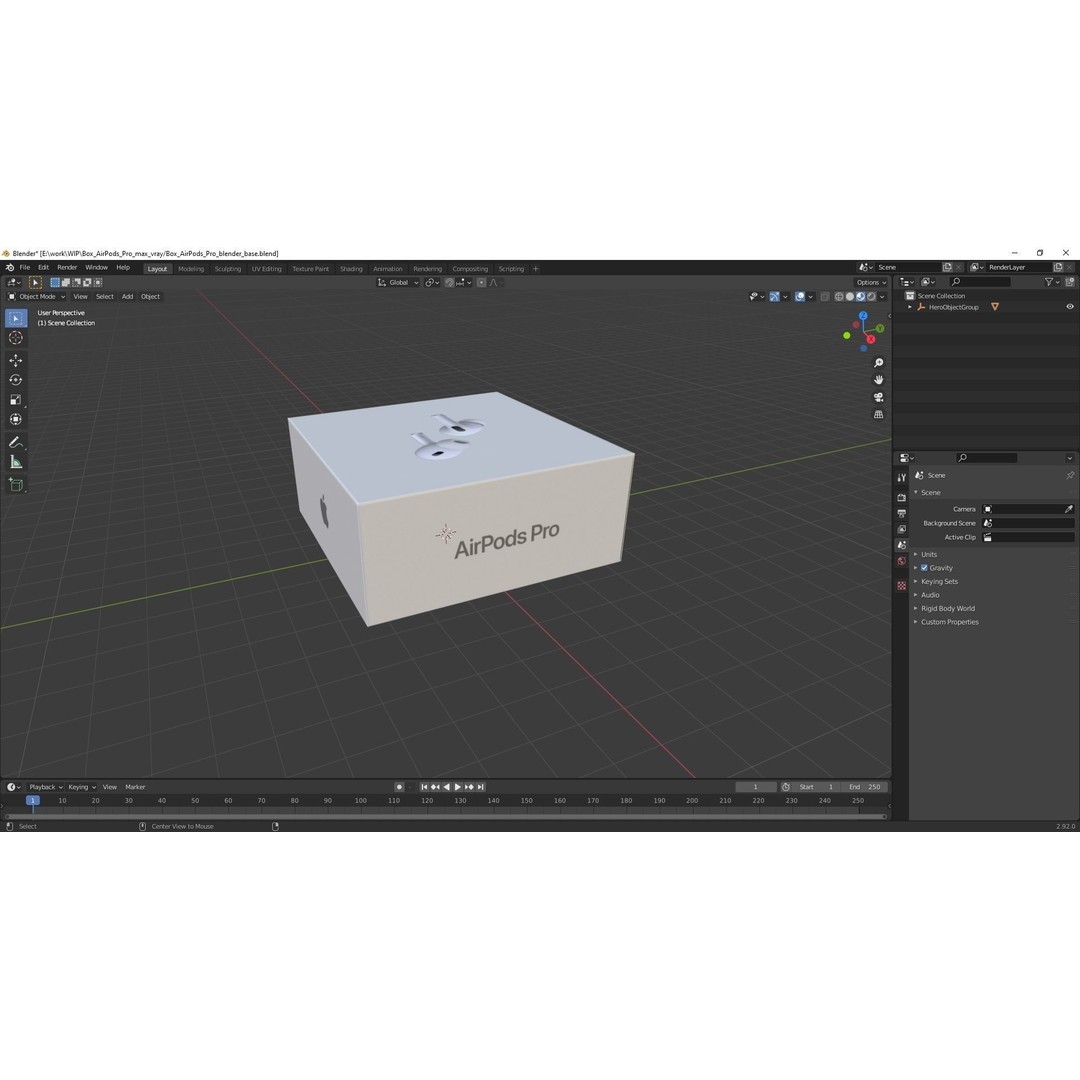The width and height of the screenshot is (1080, 1080).
Task: Select the Scale tool
Action: [x=16, y=399]
